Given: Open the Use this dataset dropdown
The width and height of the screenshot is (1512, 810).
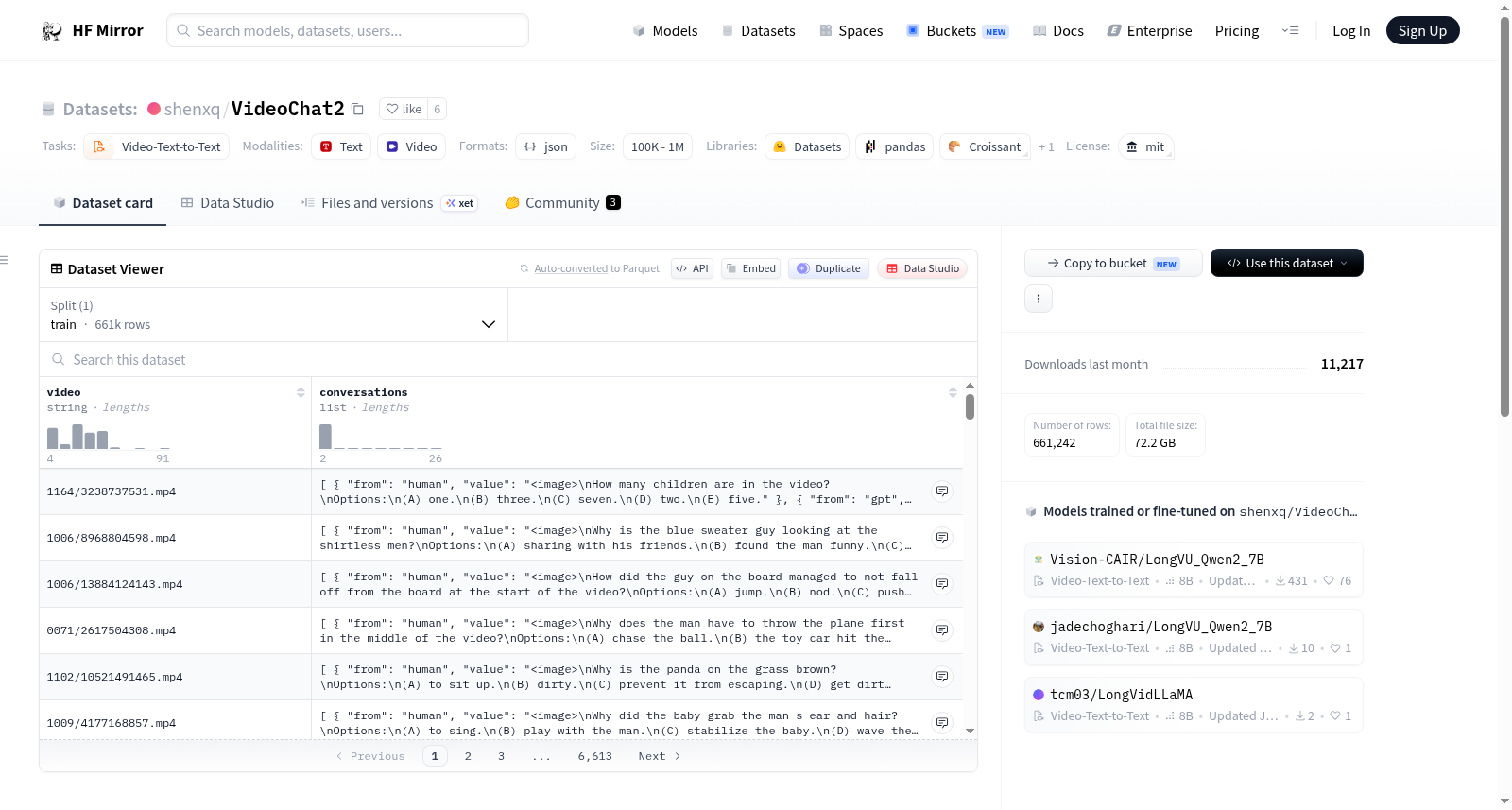Looking at the screenshot, I should [x=1287, y=263].
